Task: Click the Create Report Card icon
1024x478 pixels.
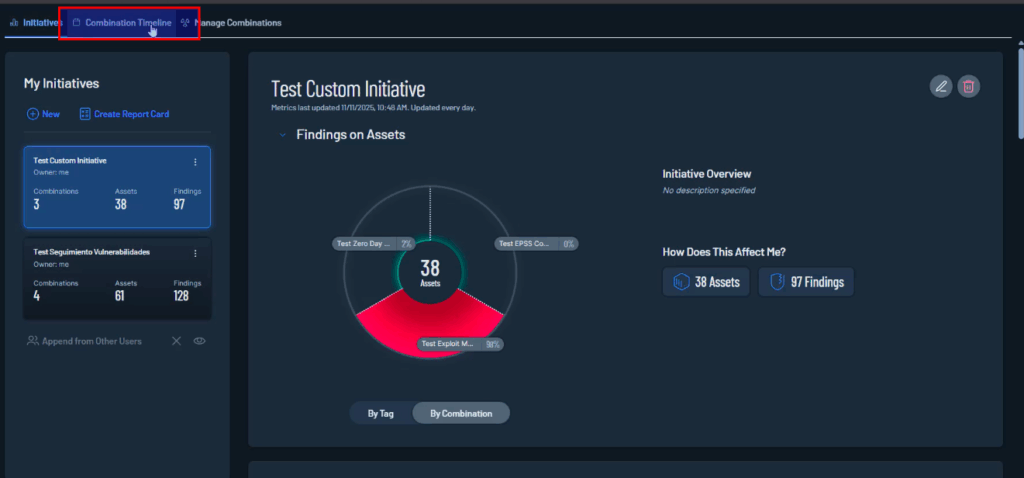Action: tap(85, 114)
